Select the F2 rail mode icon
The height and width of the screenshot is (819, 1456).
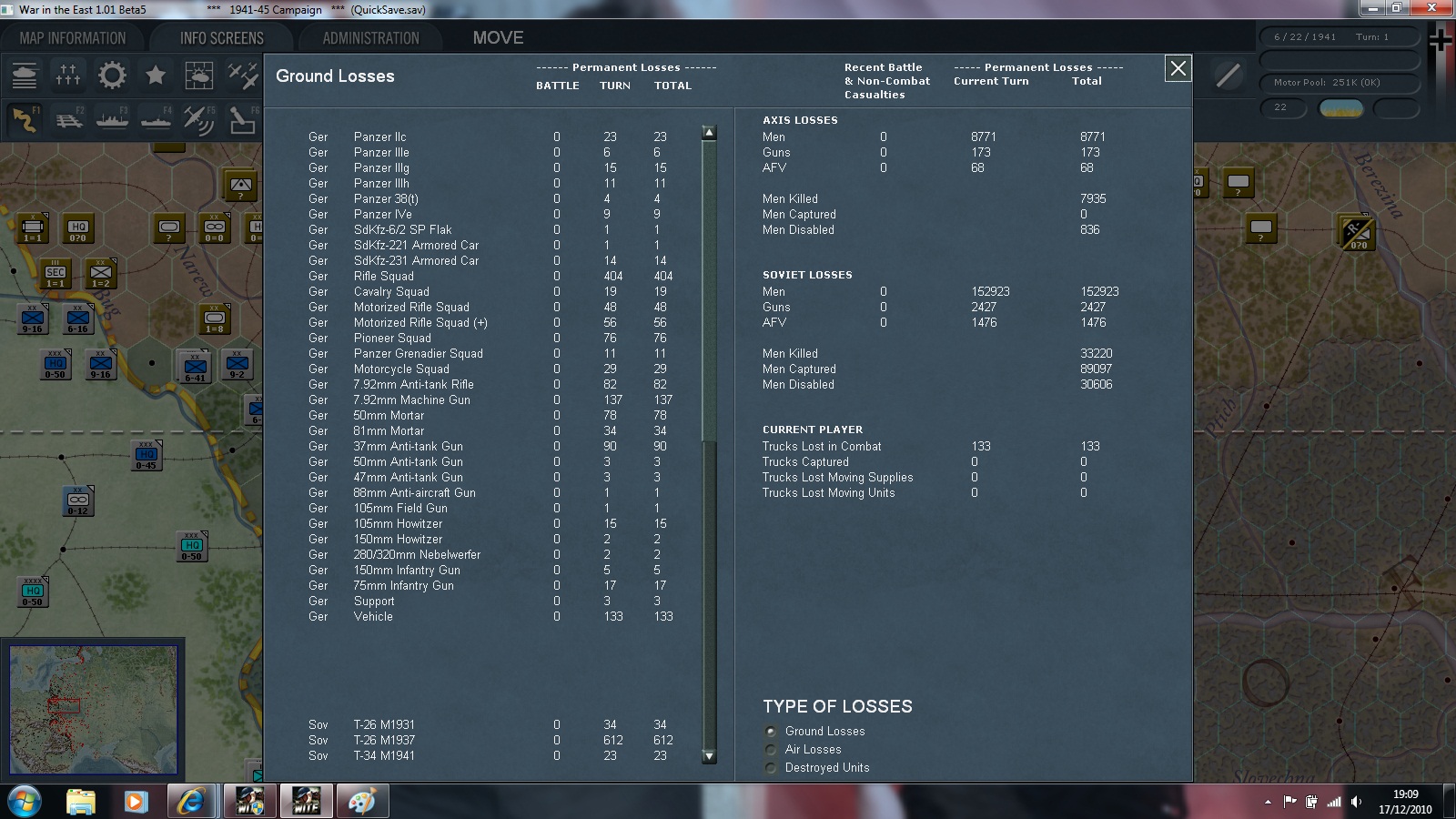point(68,119)
